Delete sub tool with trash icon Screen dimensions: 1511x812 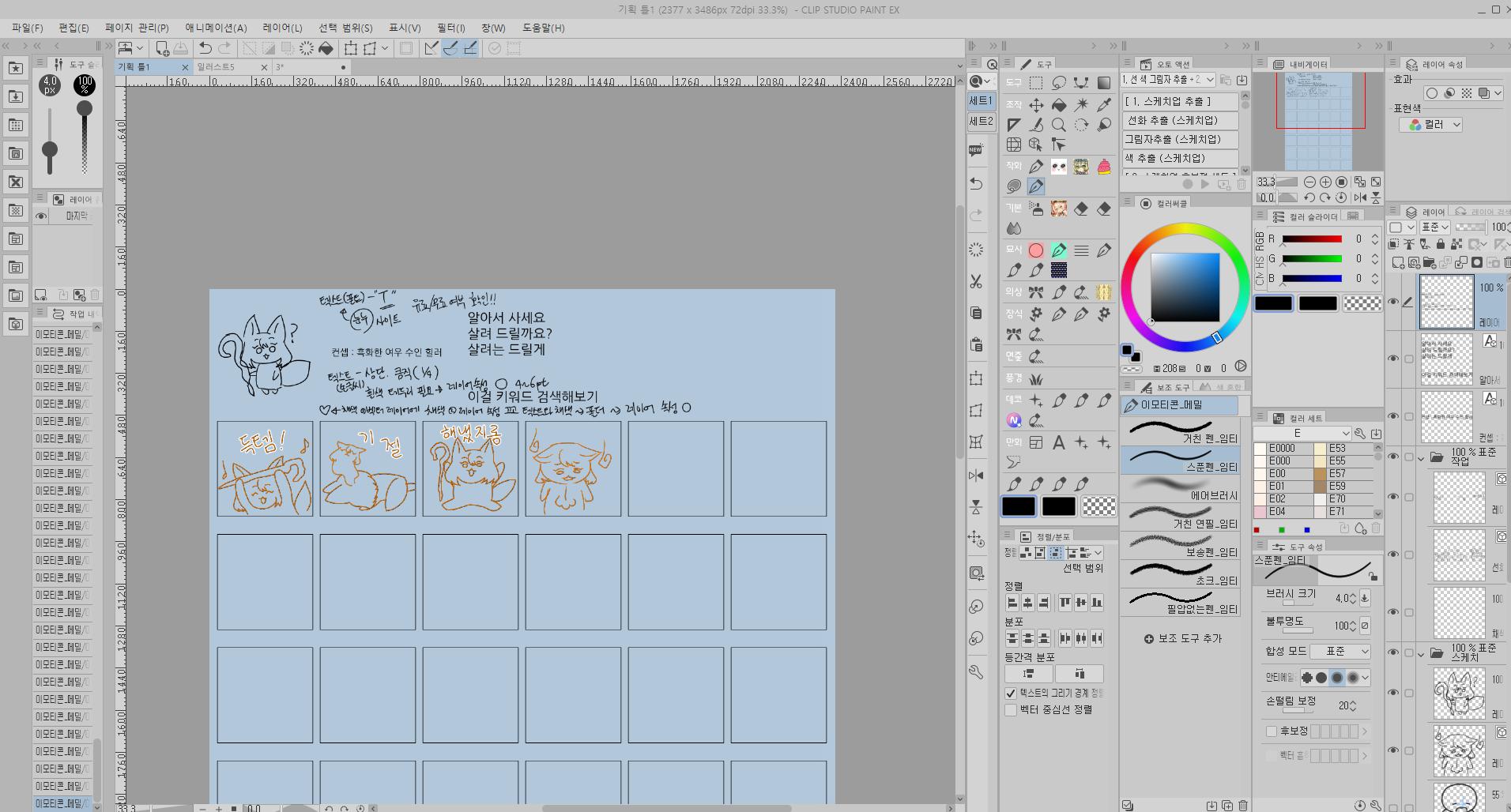coord(1243,806)
